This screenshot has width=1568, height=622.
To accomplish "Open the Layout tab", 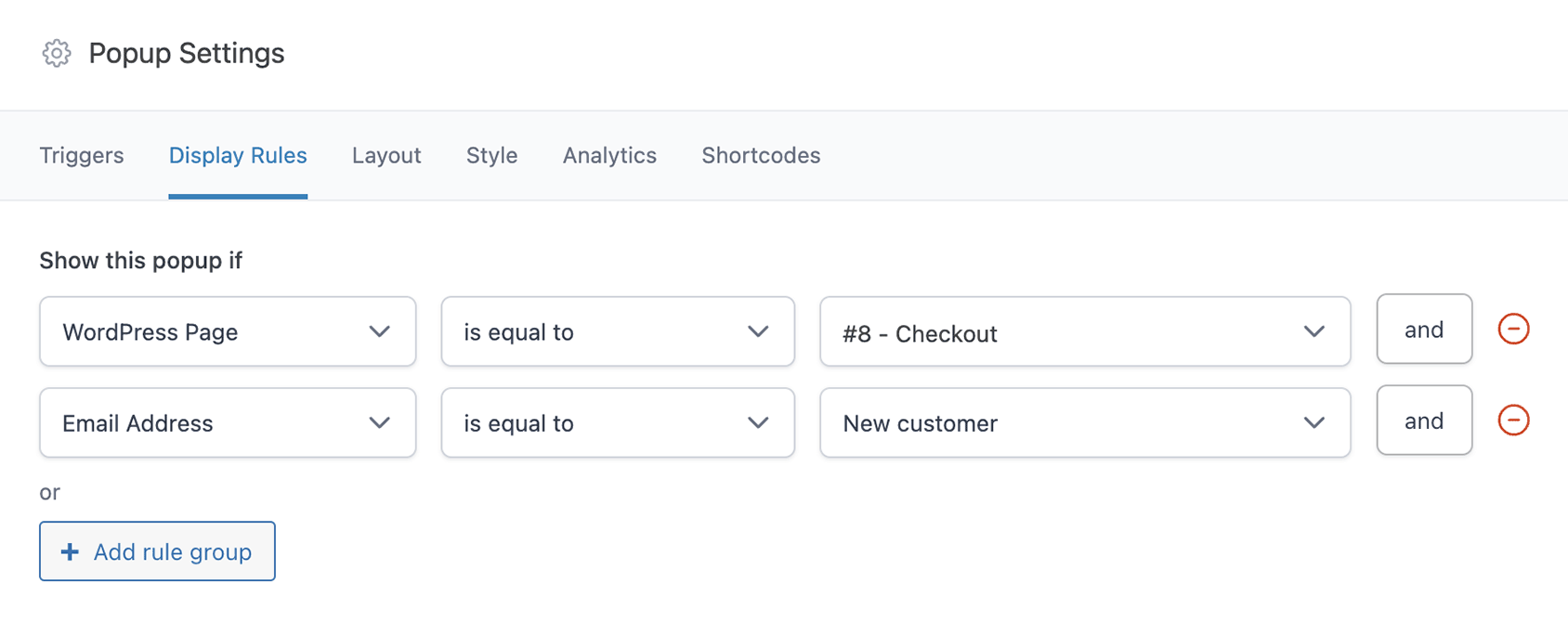I will 386,155.
